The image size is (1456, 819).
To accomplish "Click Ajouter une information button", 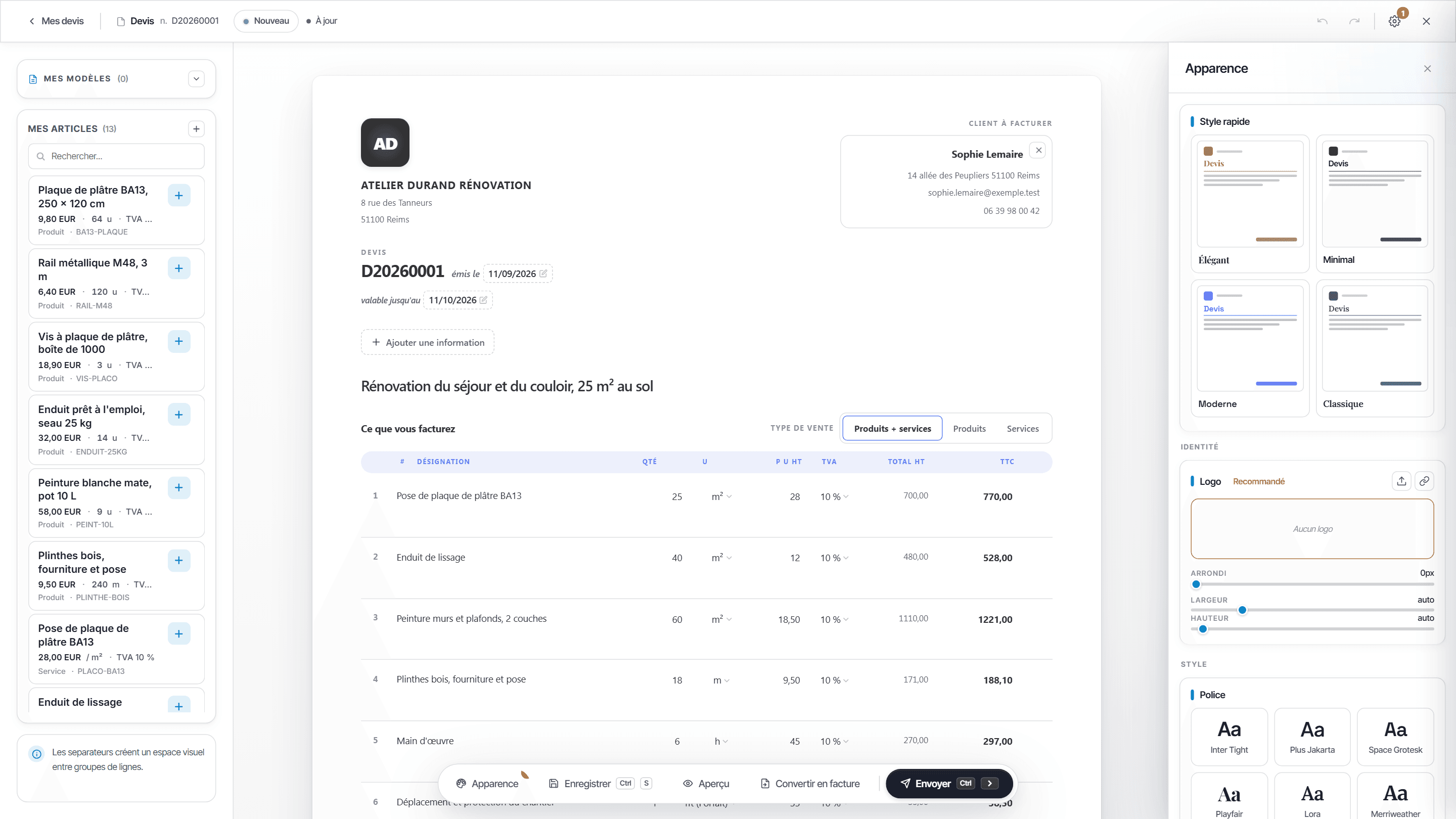I will [427, 343].
